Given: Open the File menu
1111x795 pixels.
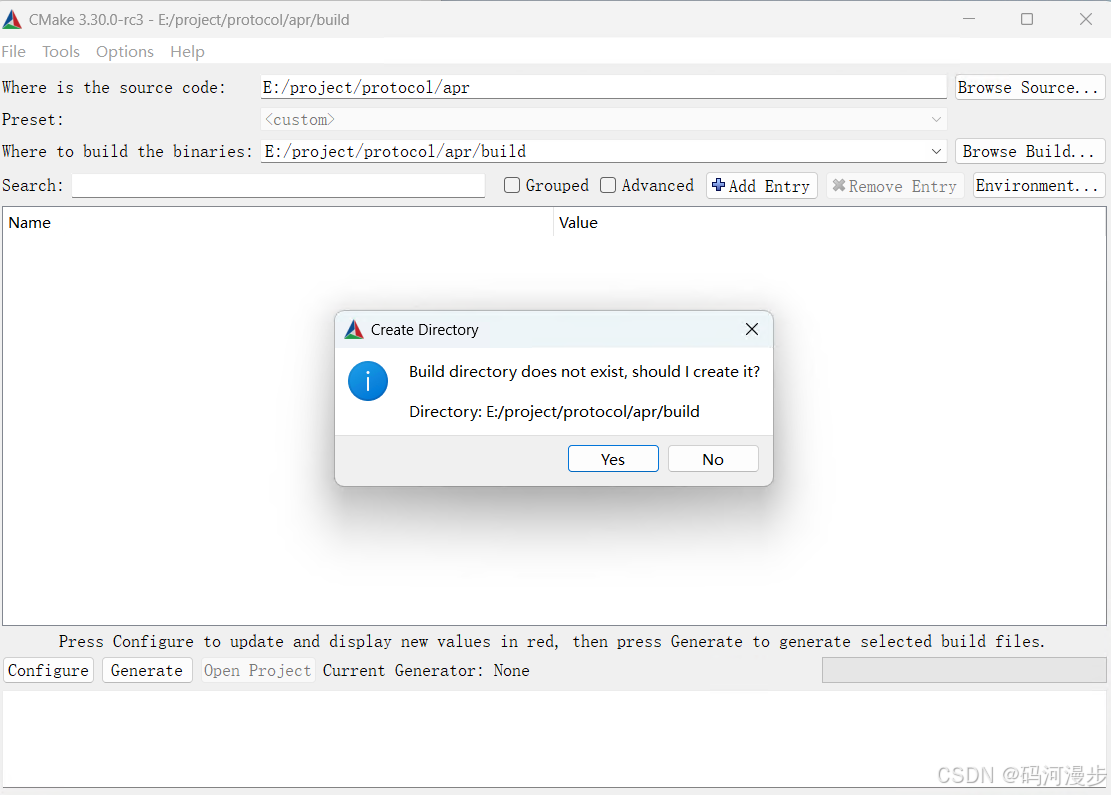Looking at the screenshot, I should (13, 52).
